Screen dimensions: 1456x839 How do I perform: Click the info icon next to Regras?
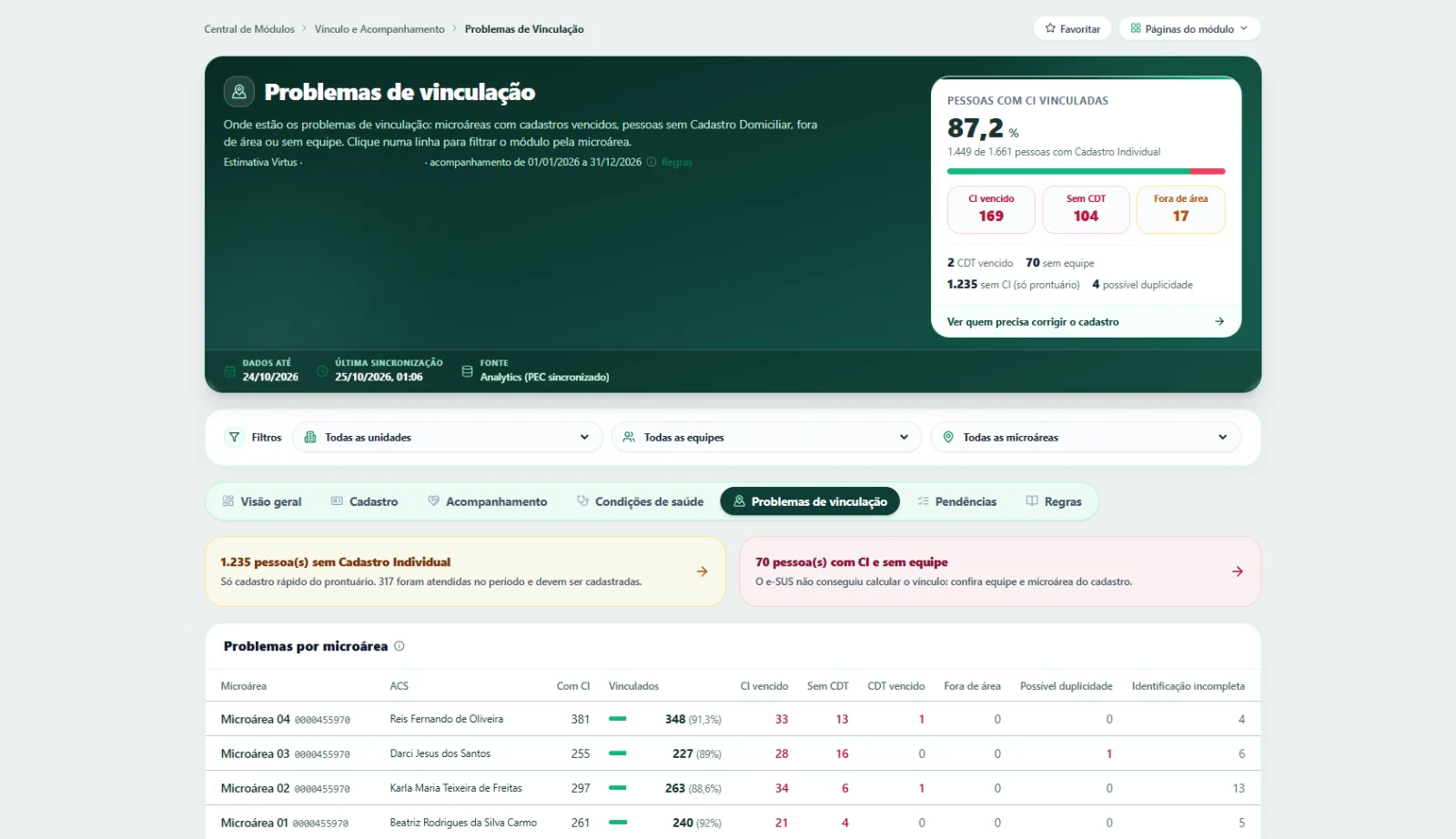click(x=652, y=162)
